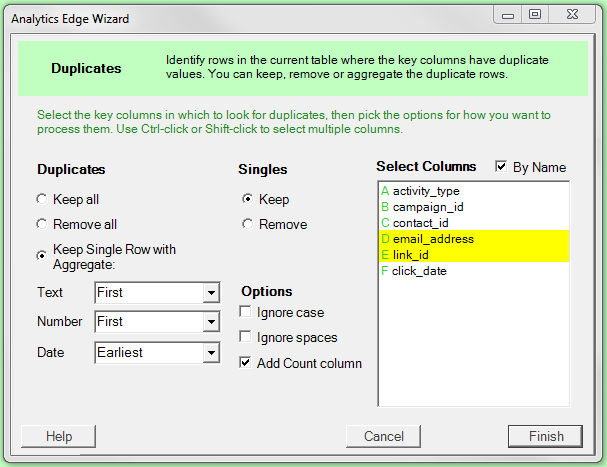Pick the contact_id column

point(421,223)
